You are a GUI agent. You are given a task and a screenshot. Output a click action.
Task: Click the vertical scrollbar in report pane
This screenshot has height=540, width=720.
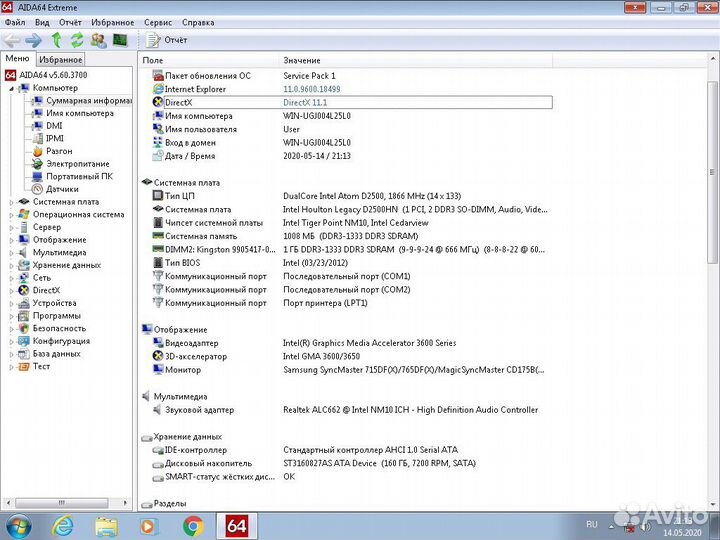712,173
